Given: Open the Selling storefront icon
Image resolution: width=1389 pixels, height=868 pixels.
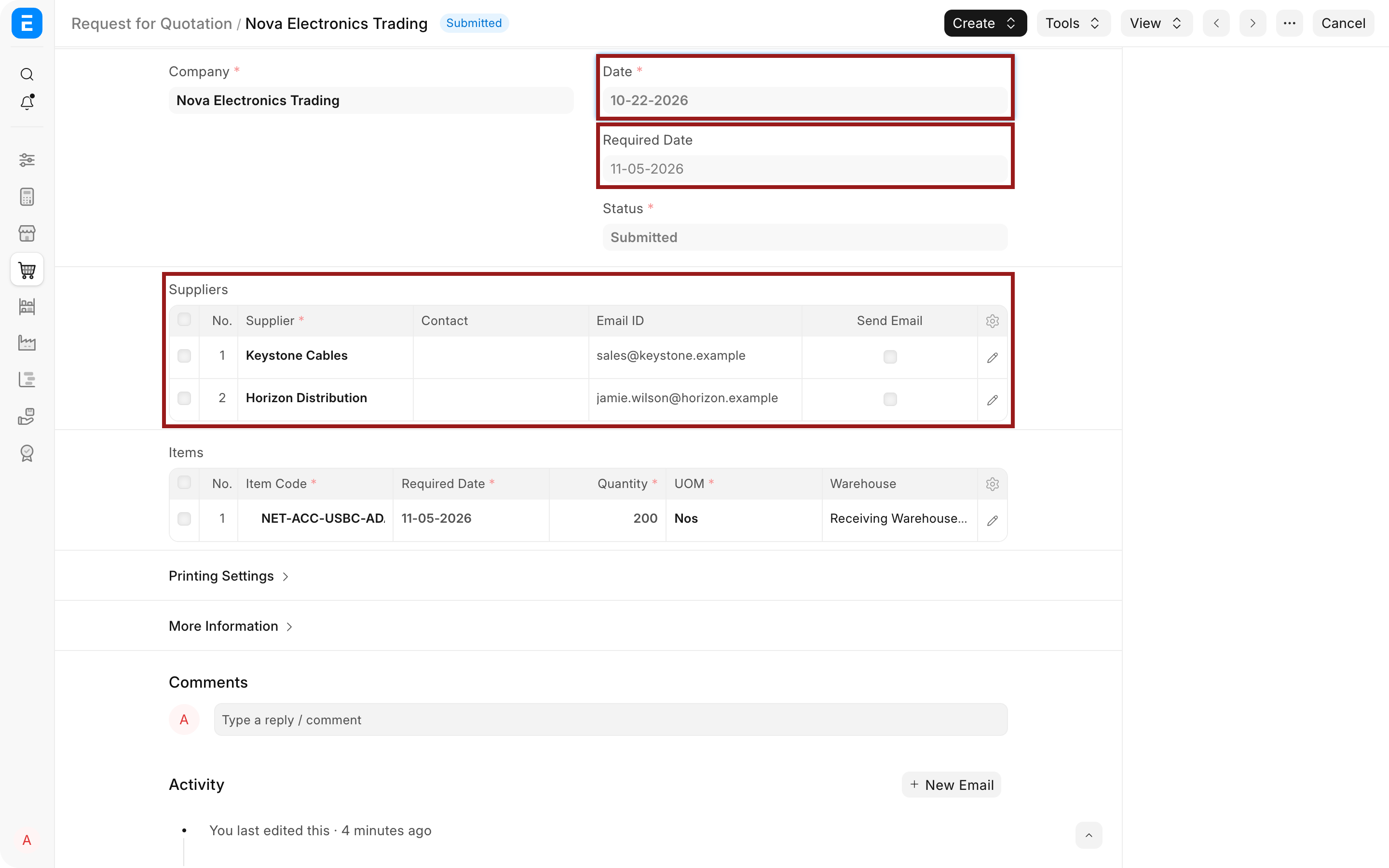Looking at the screenshot, I should (27, 233).
